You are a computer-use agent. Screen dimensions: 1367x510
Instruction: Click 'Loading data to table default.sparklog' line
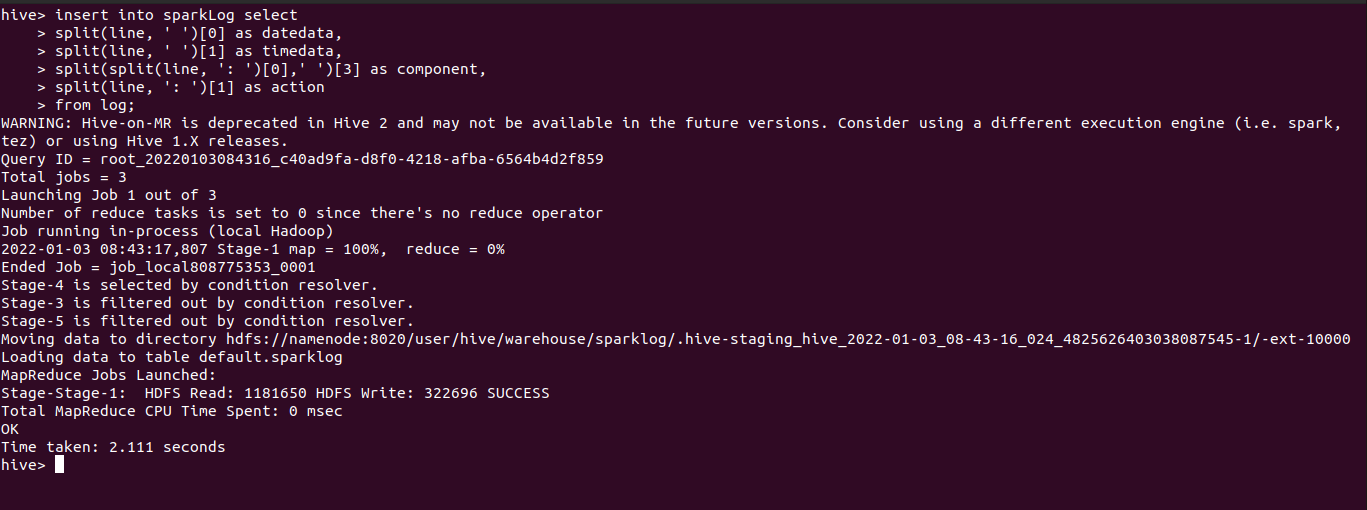(172, 357)
